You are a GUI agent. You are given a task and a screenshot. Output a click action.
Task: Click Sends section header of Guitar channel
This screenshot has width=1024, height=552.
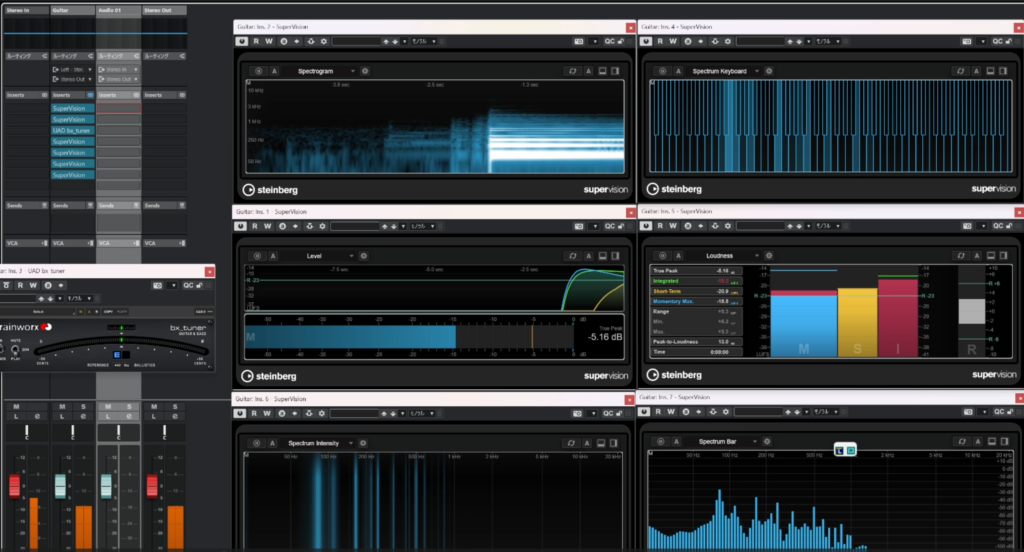[72, 206]
